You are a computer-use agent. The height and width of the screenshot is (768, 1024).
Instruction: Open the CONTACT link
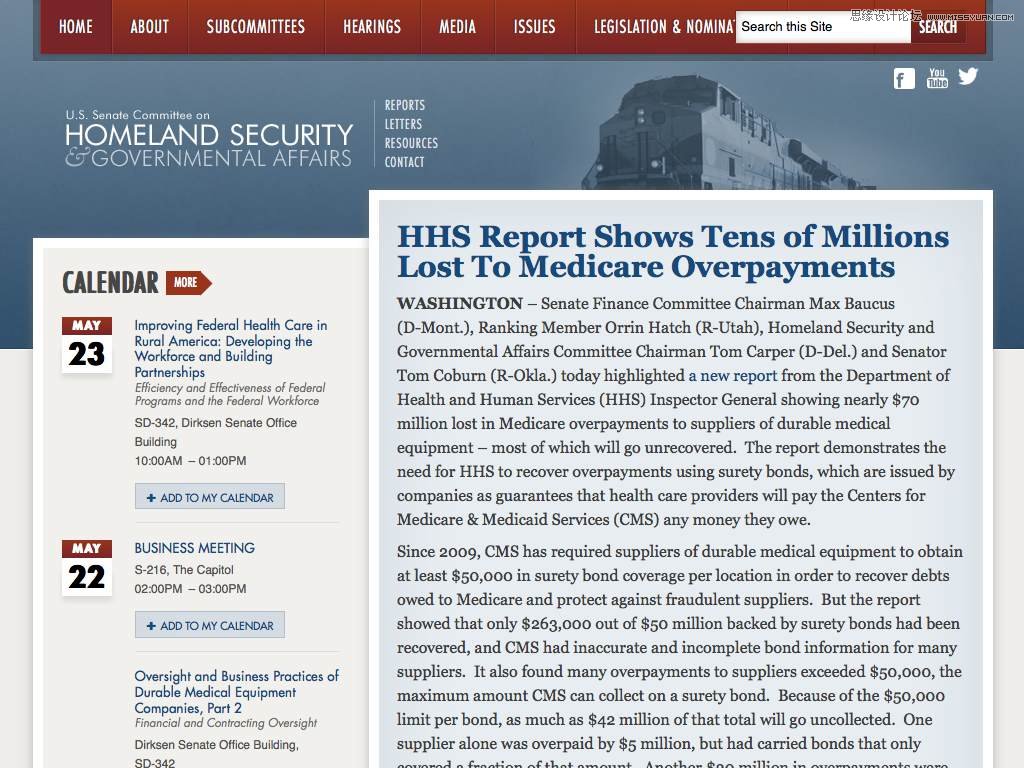point(404,162)
